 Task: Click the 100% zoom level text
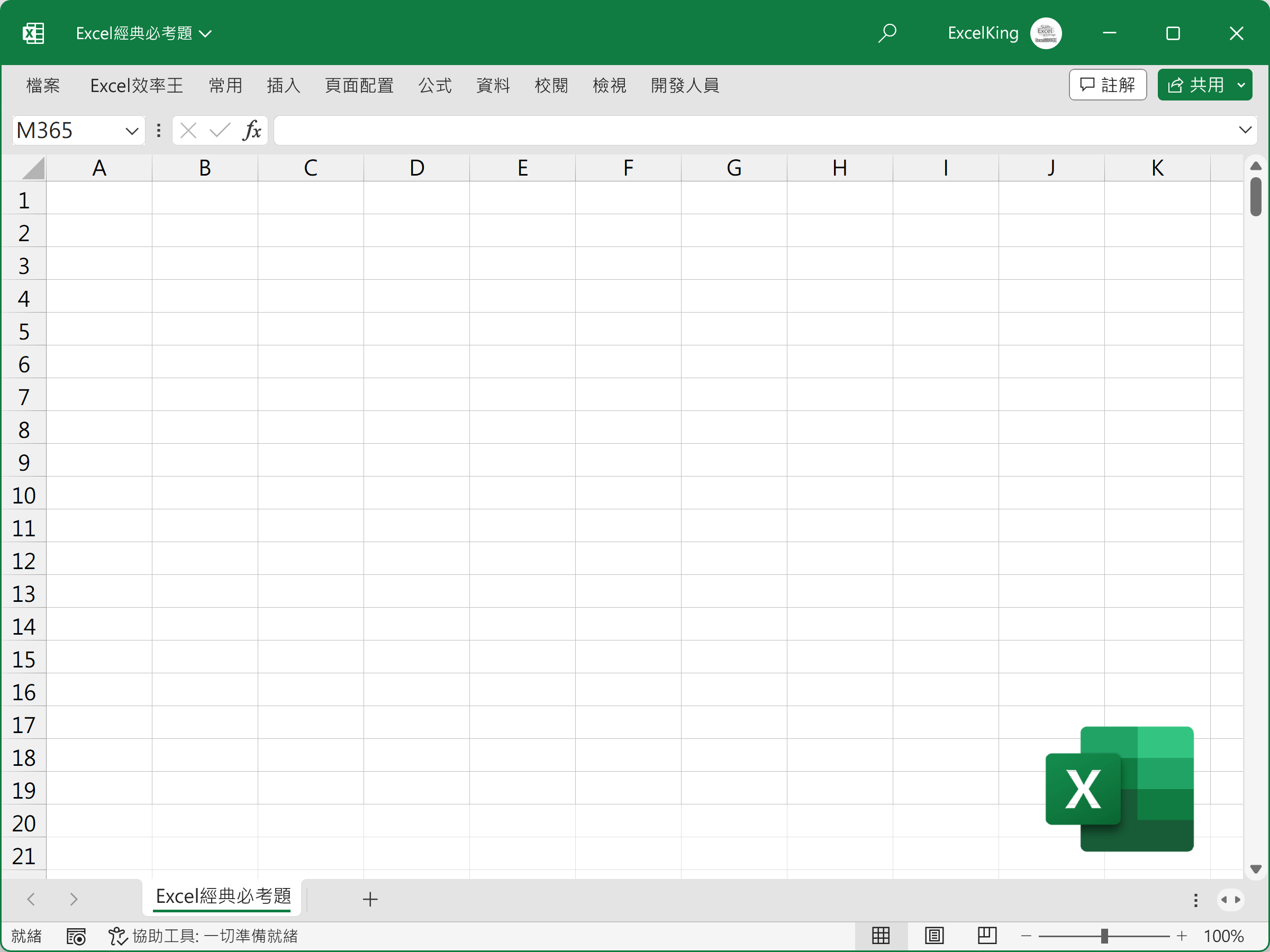click(1223, 936)
